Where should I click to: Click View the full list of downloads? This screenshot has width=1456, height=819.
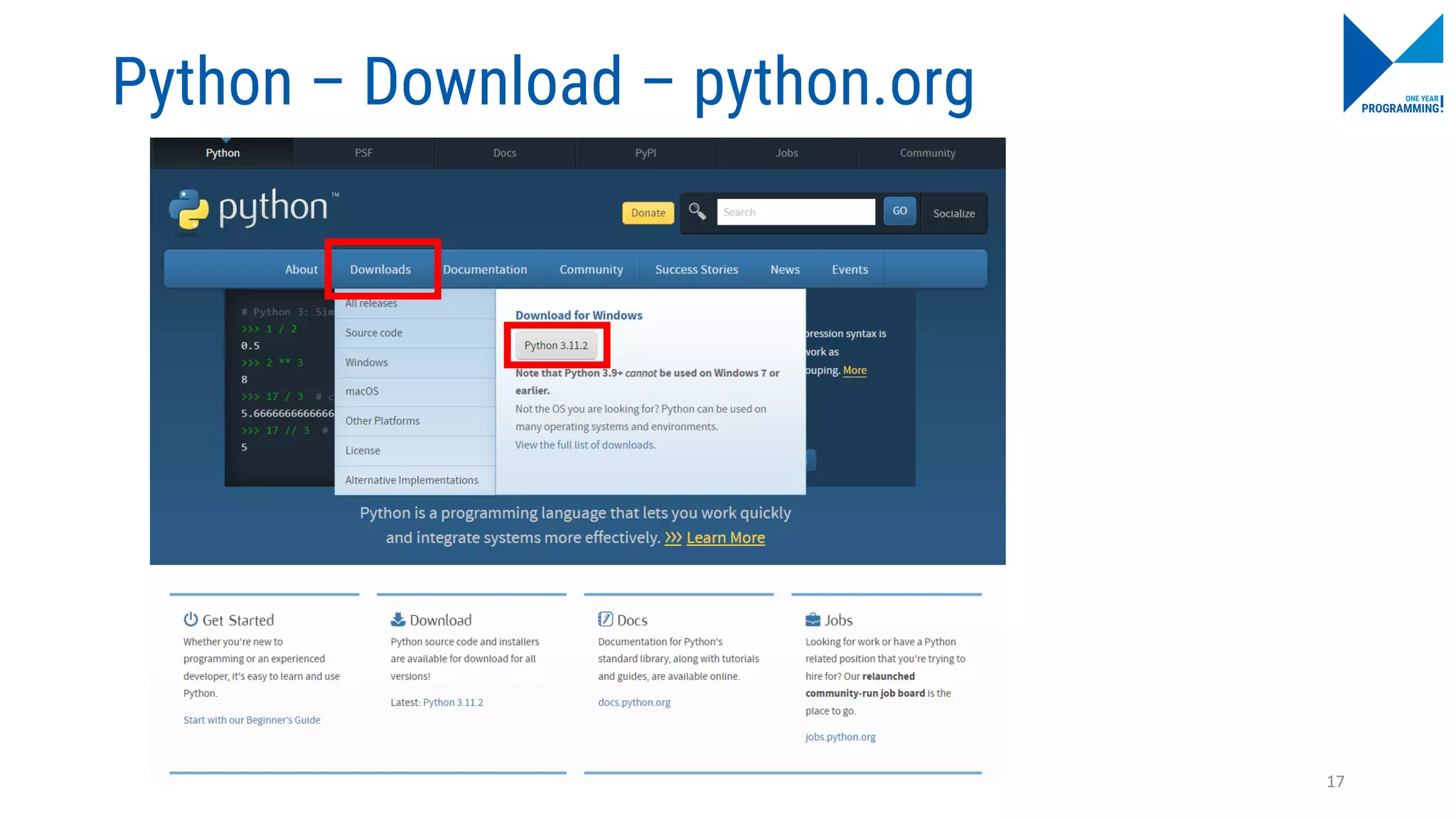(x=586, y=445)
